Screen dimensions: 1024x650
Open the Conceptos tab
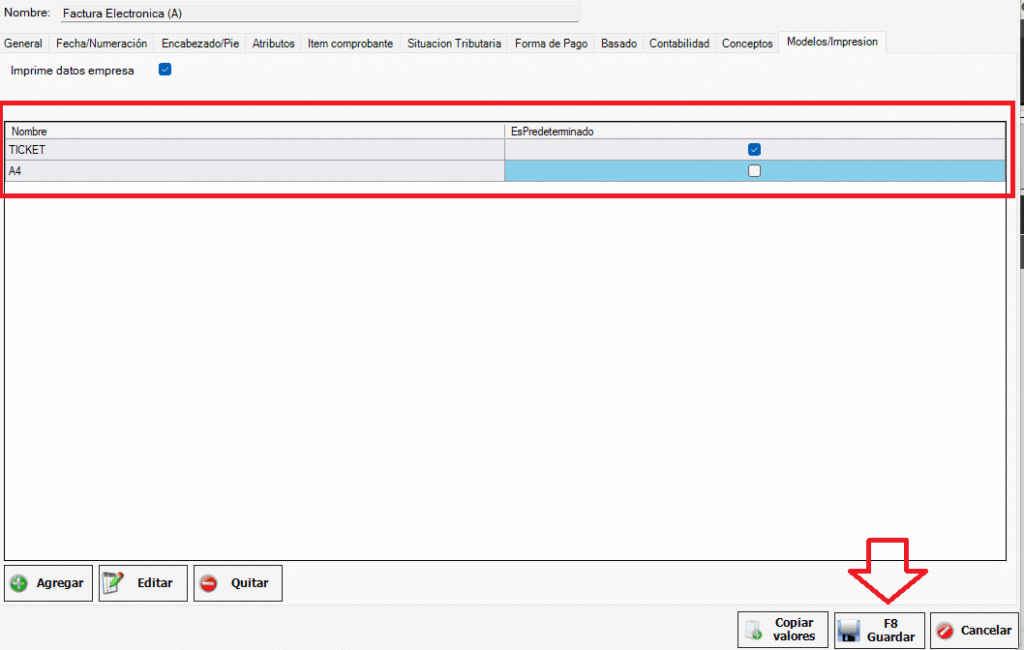click(747, 44)
